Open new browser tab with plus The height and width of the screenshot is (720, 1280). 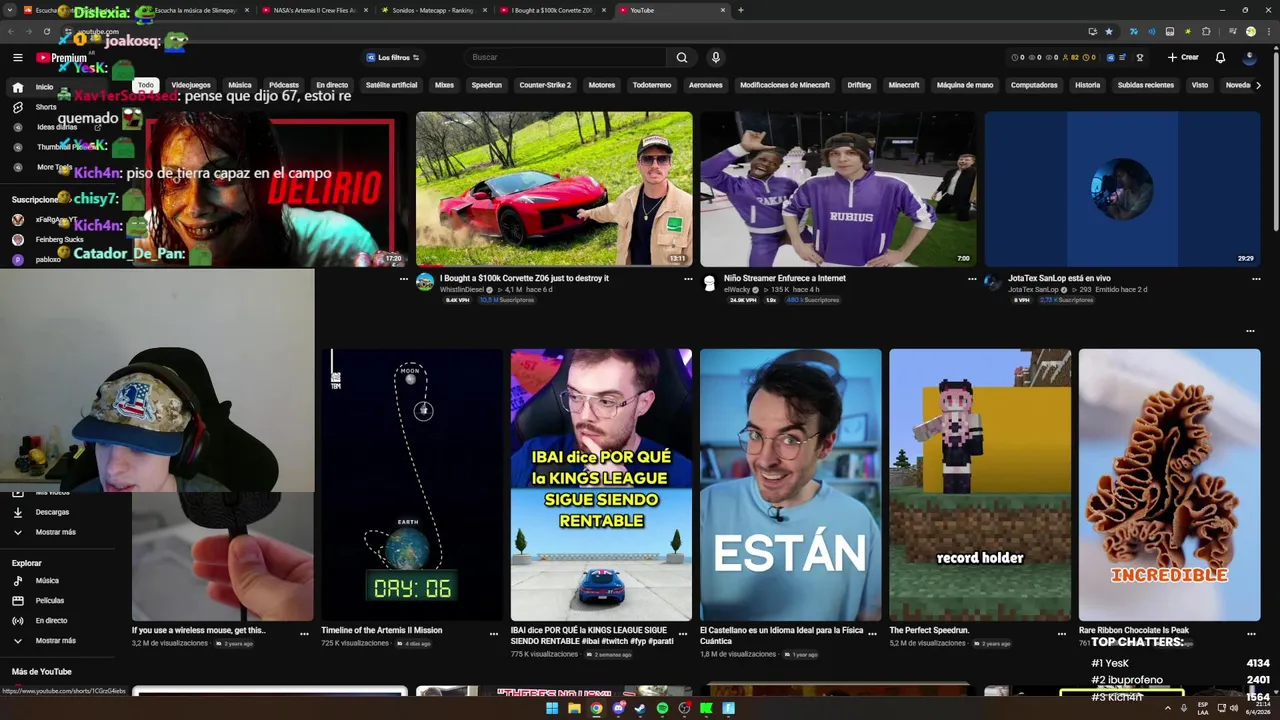coord(740,10)
